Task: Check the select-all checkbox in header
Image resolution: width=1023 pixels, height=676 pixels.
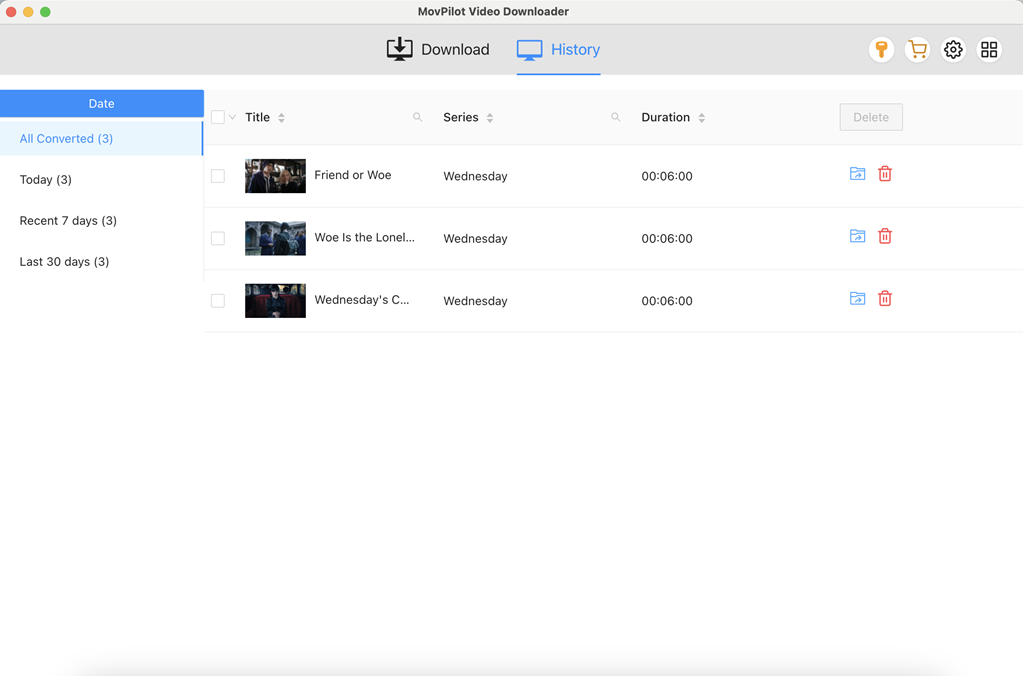Action: pyautogui.click(x=216, y=116)
